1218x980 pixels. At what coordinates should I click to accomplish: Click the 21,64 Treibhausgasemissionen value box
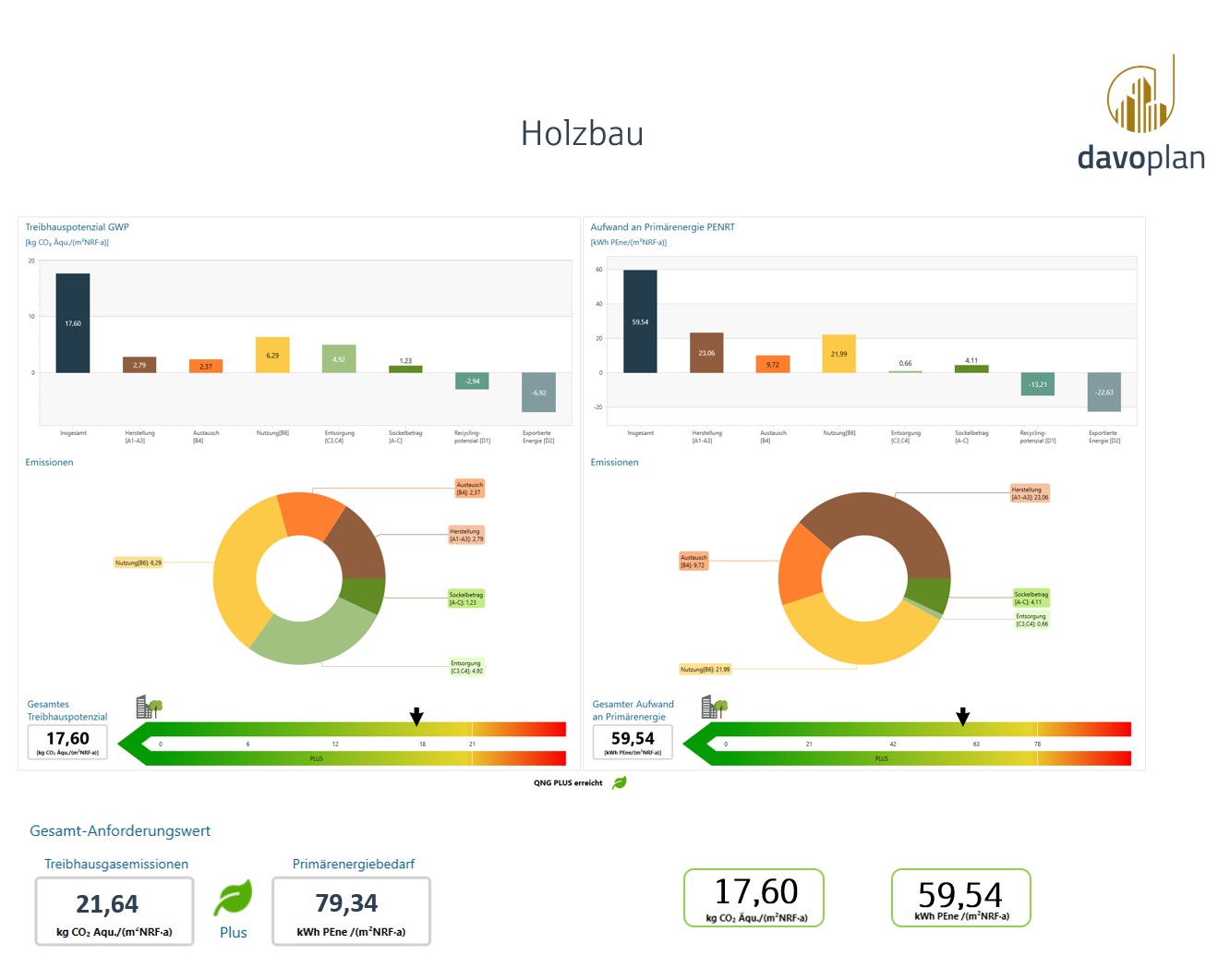point(115,911)
